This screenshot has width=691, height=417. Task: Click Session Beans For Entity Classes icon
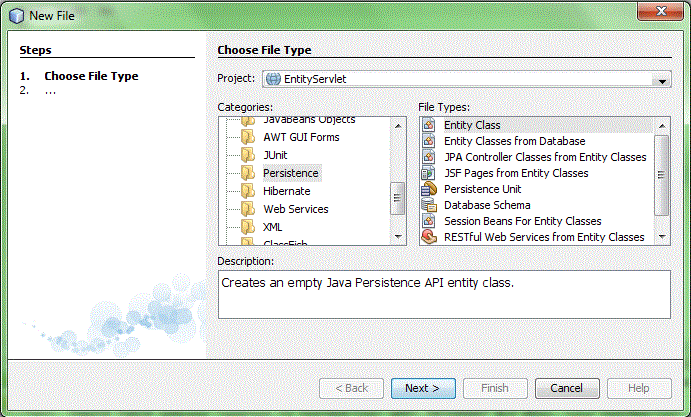point(429,221)
